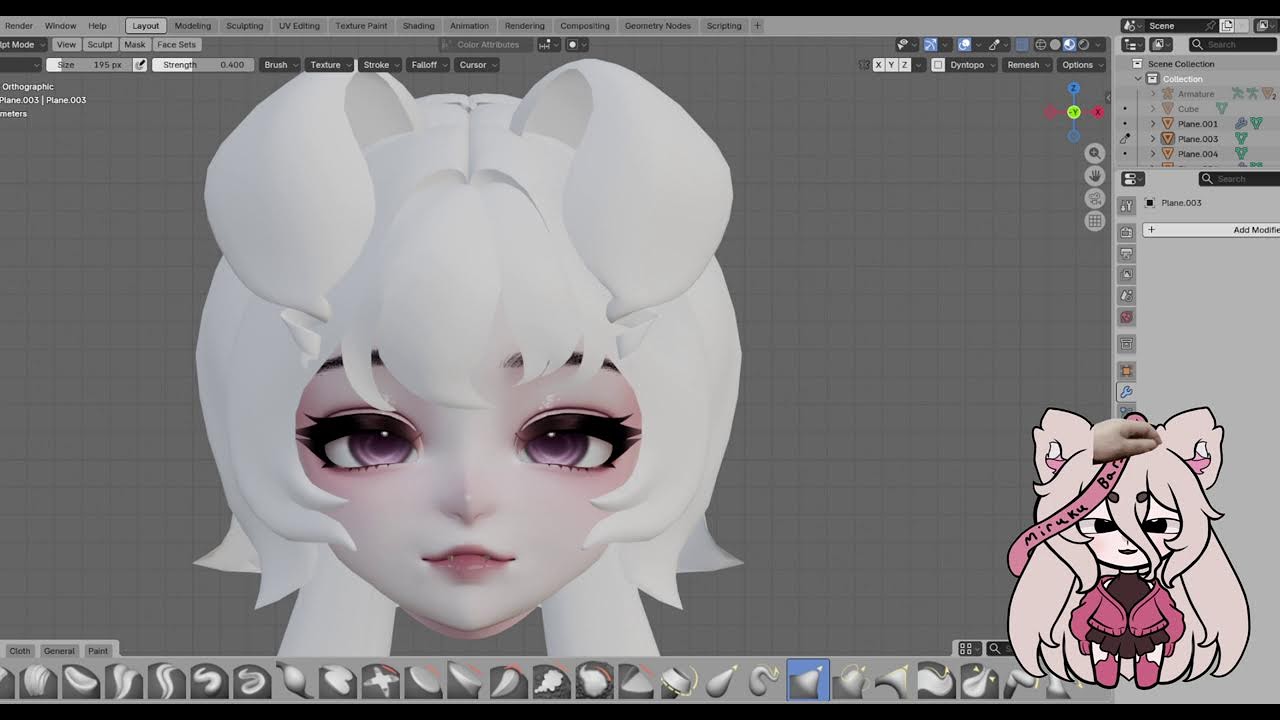Open the Scene properties tab
Screen dimensions: 1280x720
click(1127, 296)
